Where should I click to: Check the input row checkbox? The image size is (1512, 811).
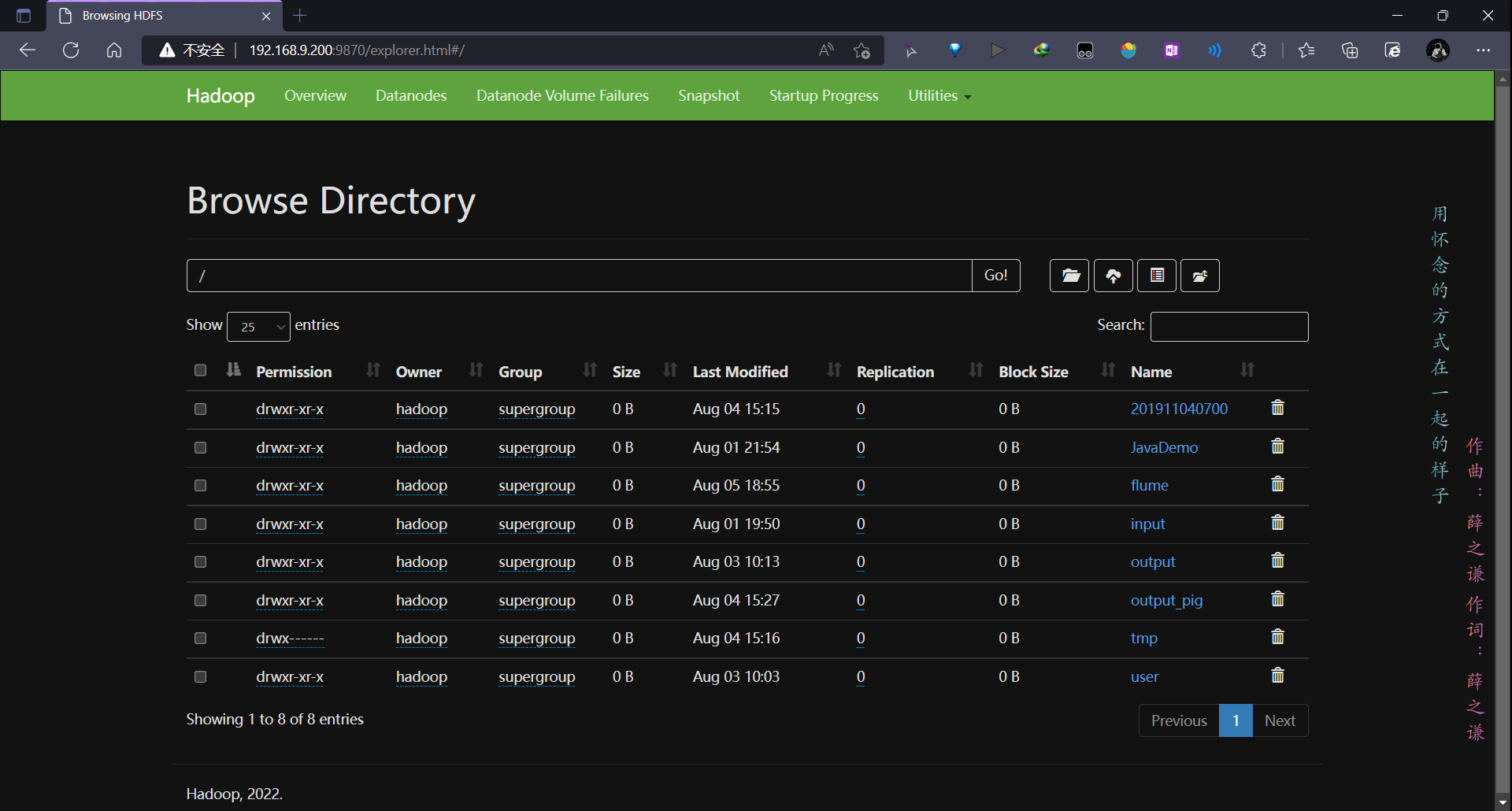(x=200, y=524)
